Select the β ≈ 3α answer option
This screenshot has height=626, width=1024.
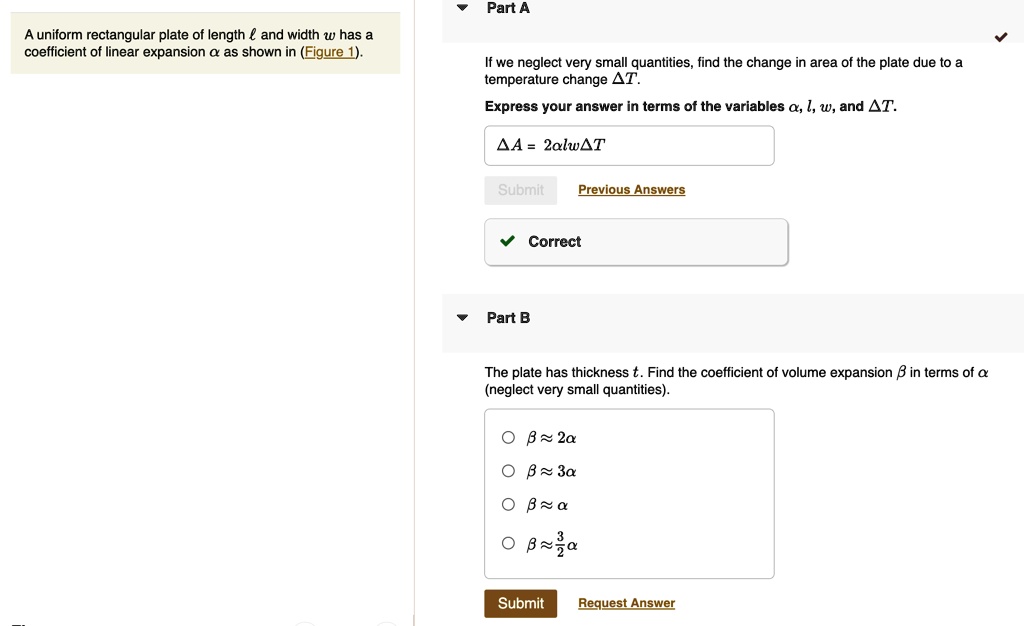click(x=508, y=470)
